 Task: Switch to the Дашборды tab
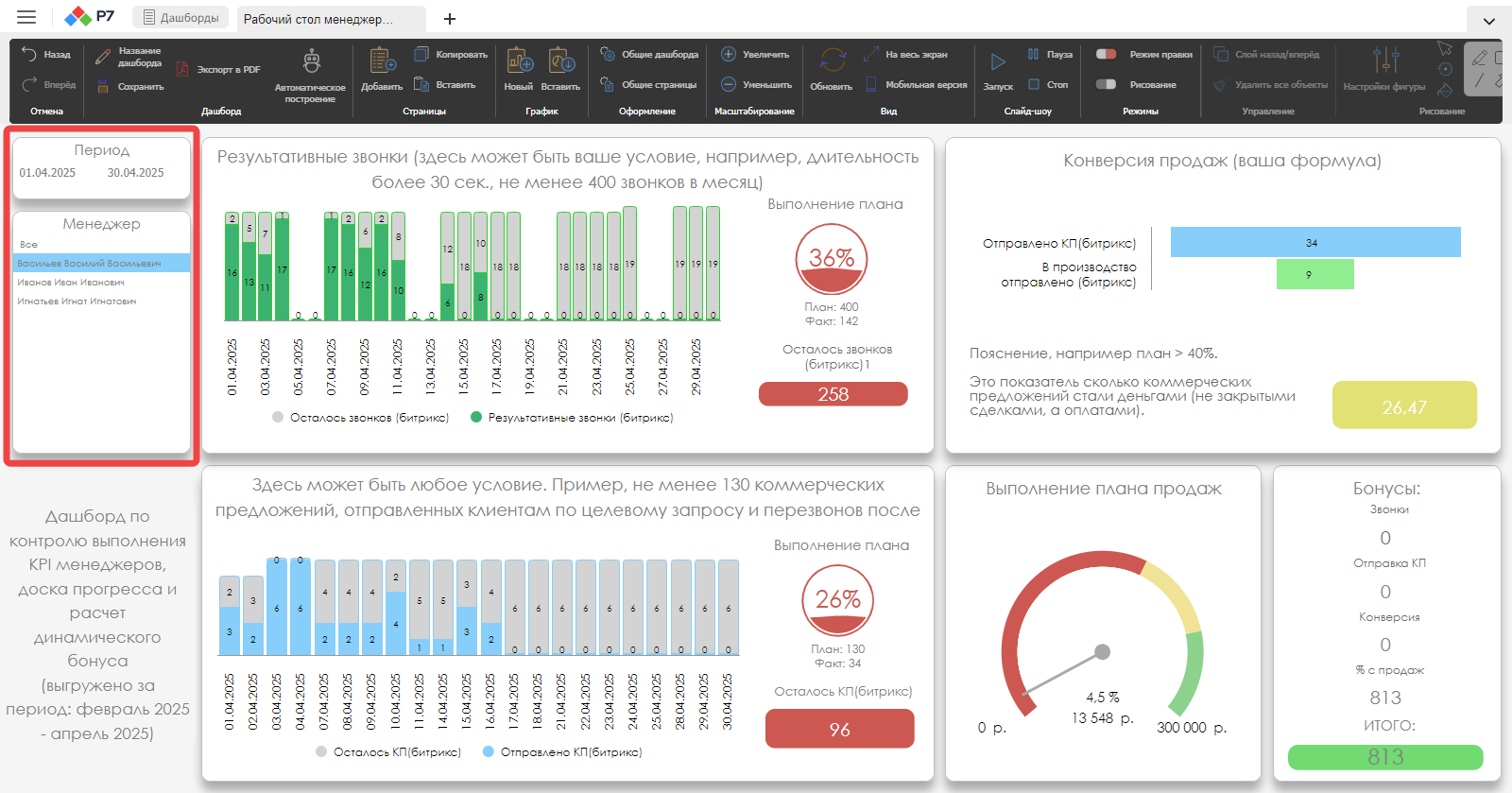(180, 18)
